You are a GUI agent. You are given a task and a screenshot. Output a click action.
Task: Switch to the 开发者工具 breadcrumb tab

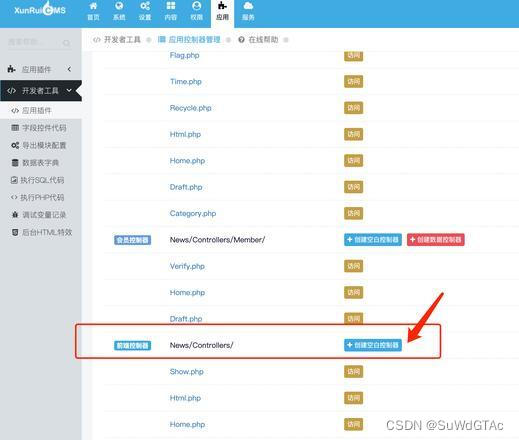pos(122,40)
